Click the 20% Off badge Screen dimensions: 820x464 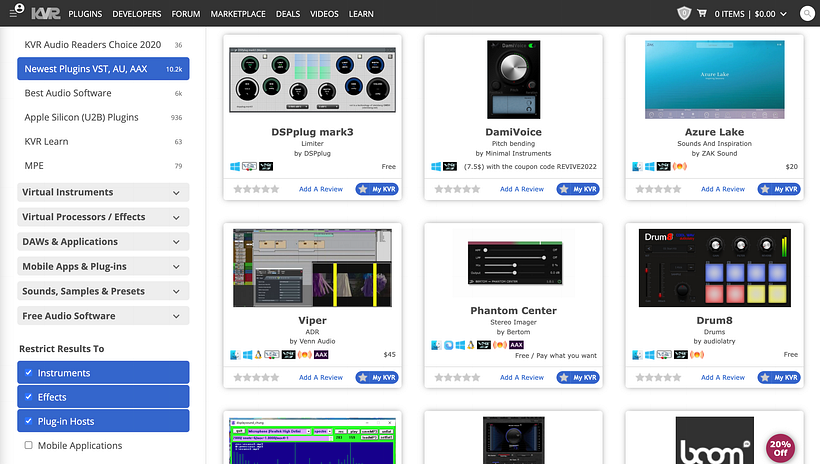click(x=780, y=448)
